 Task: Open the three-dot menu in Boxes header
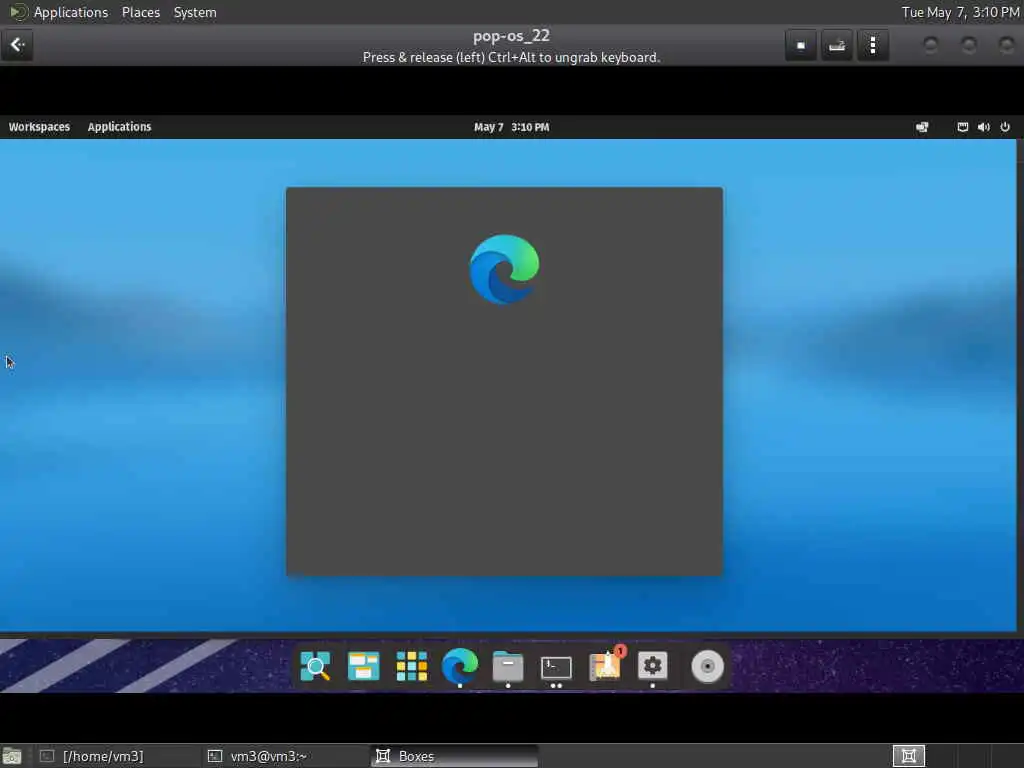pyautogui.click(x=872, y=46)
